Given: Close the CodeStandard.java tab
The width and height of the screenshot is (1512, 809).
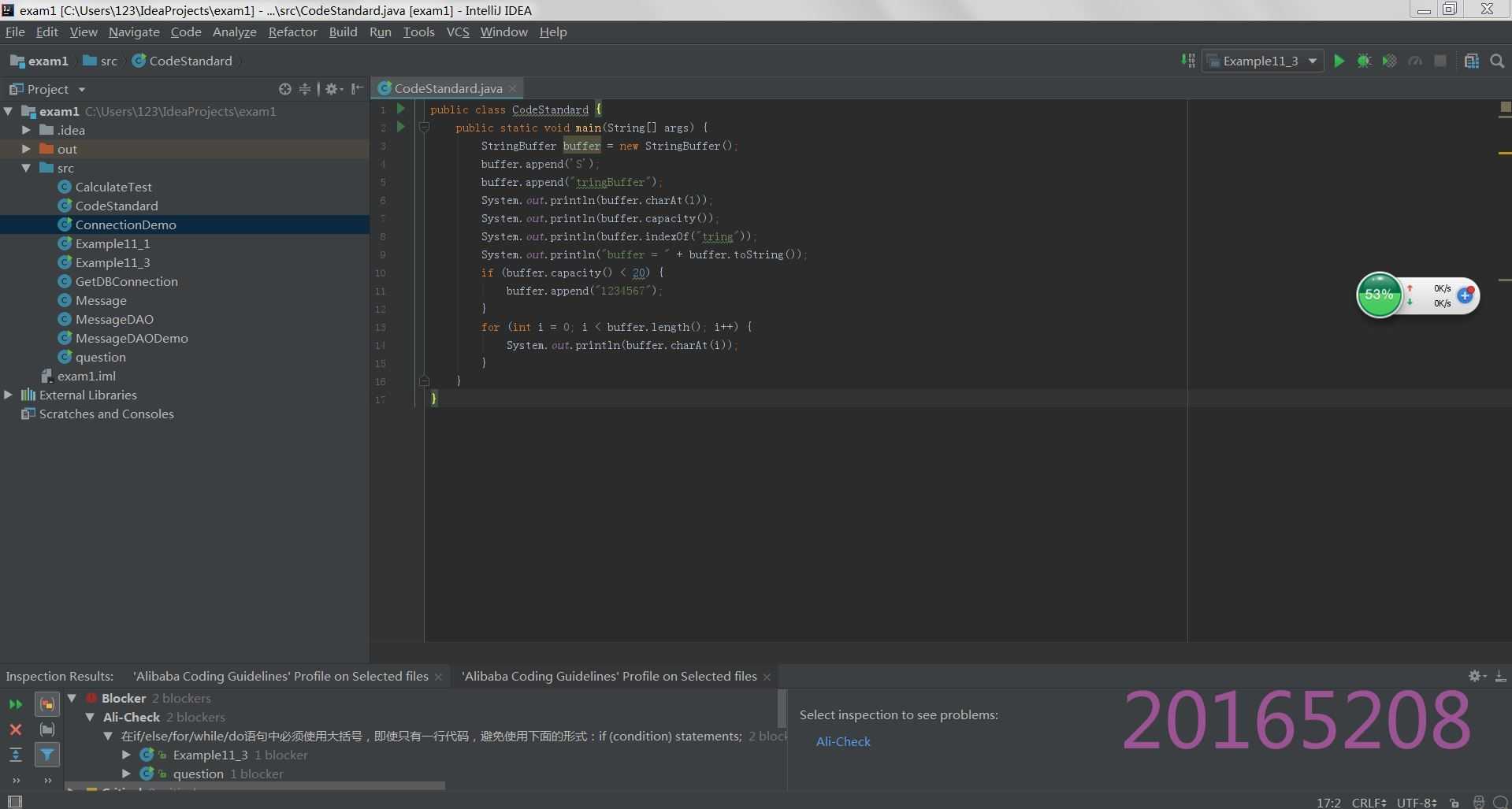Looking at the screenshot, I should pyautogui.click(x=512, y=88).
